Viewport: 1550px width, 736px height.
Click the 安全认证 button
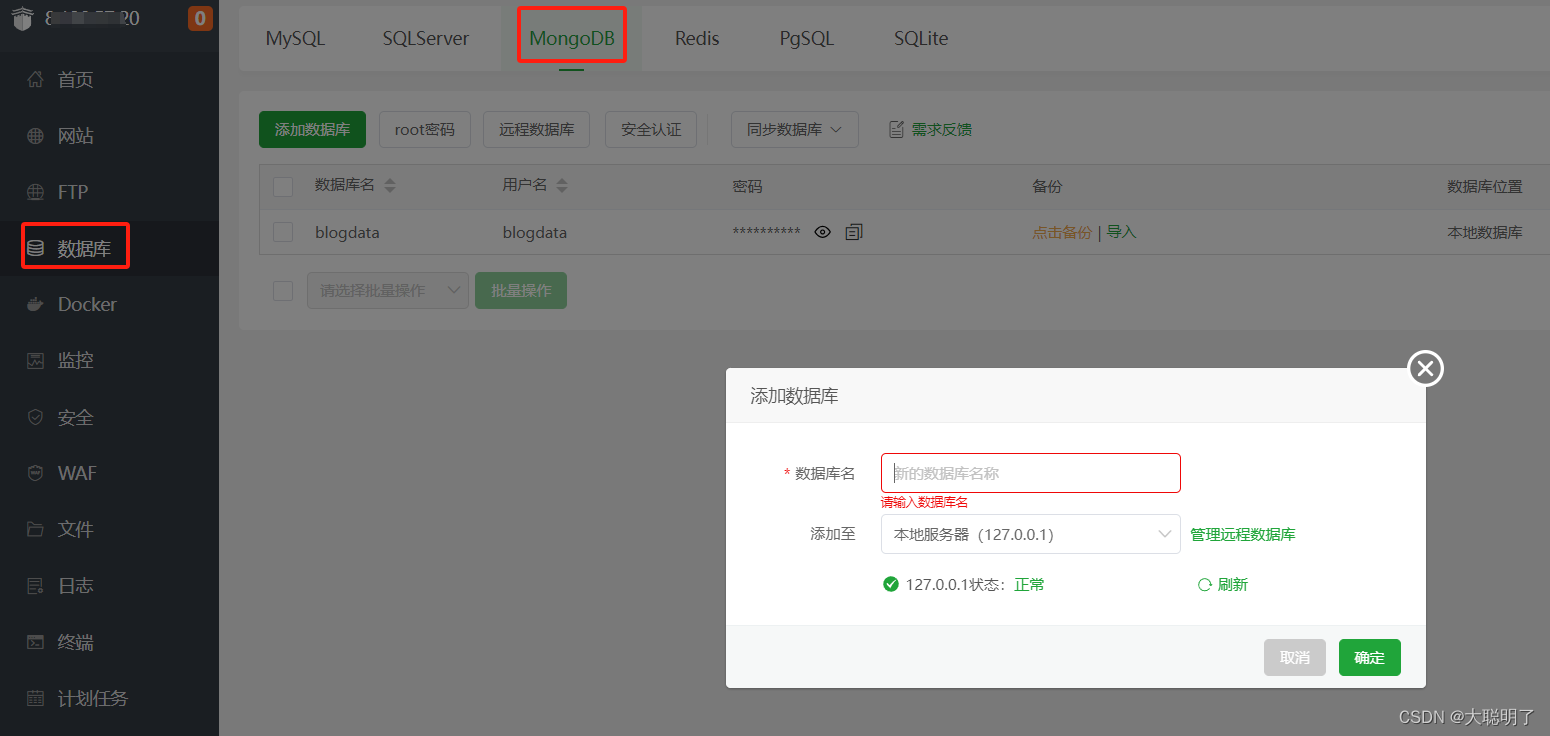point(651,129)
